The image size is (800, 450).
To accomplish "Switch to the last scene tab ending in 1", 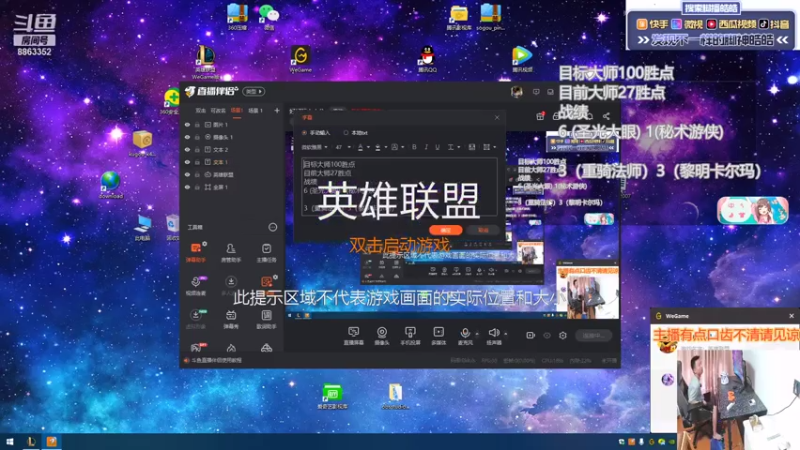I will point(255,111).
